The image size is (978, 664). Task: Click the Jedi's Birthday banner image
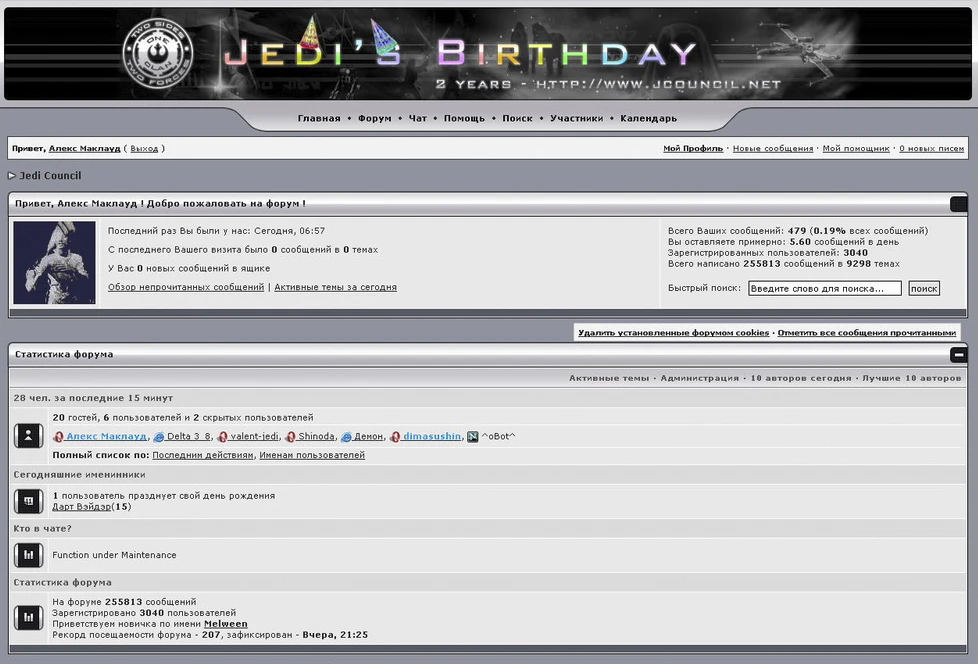coord(488,54)
